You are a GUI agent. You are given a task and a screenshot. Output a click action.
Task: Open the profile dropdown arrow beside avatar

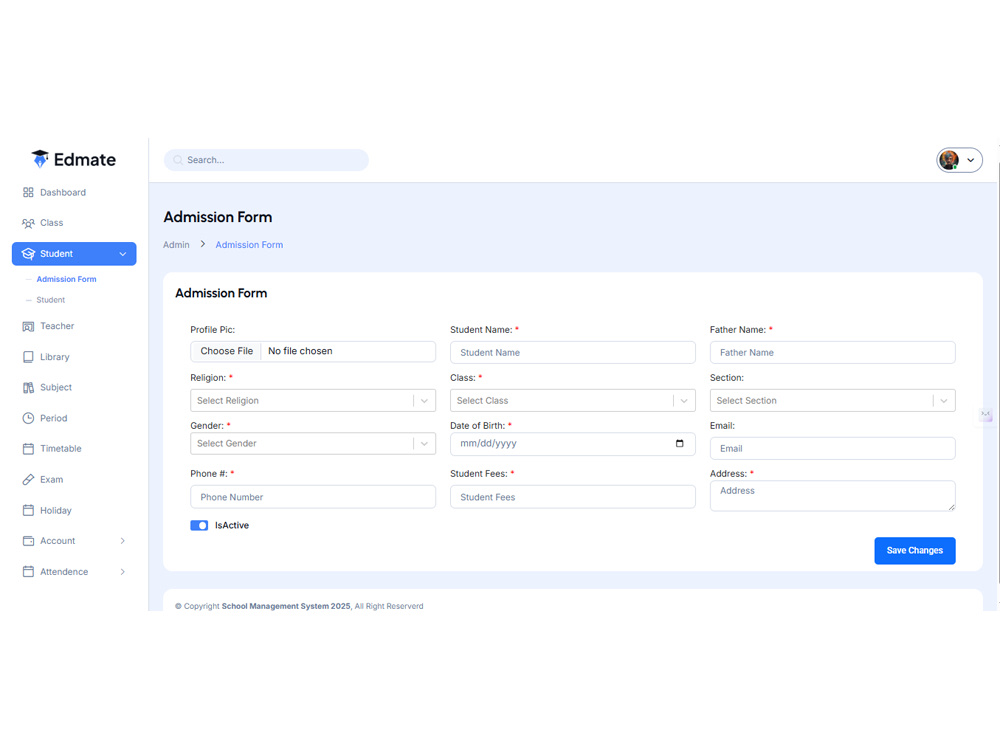971,160
